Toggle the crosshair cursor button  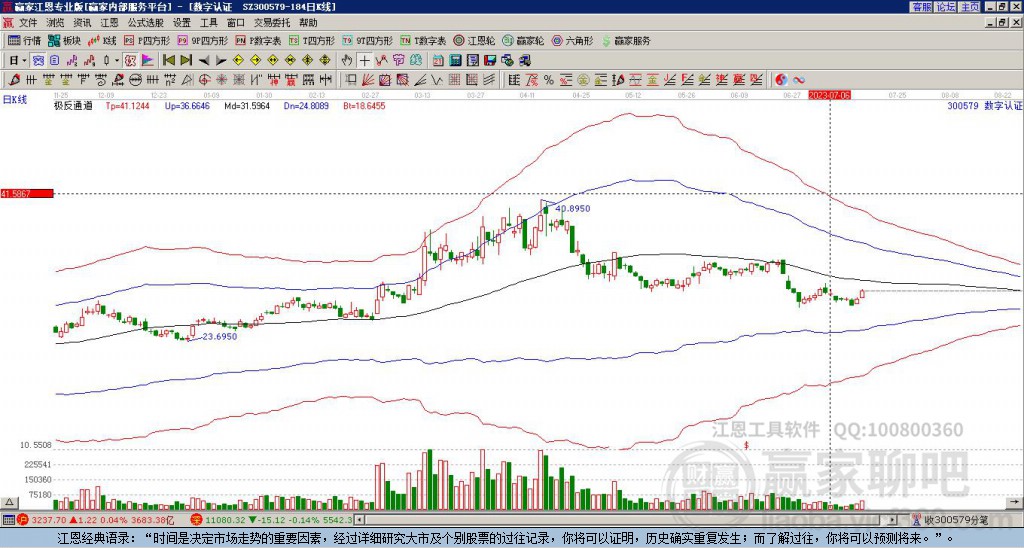pos(364,60)
